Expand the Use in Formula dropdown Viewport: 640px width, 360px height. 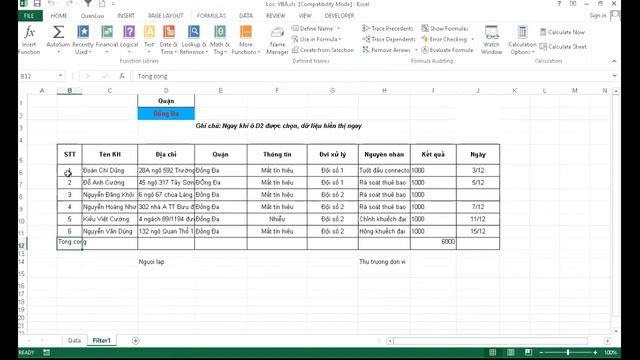tap(340, 39)
